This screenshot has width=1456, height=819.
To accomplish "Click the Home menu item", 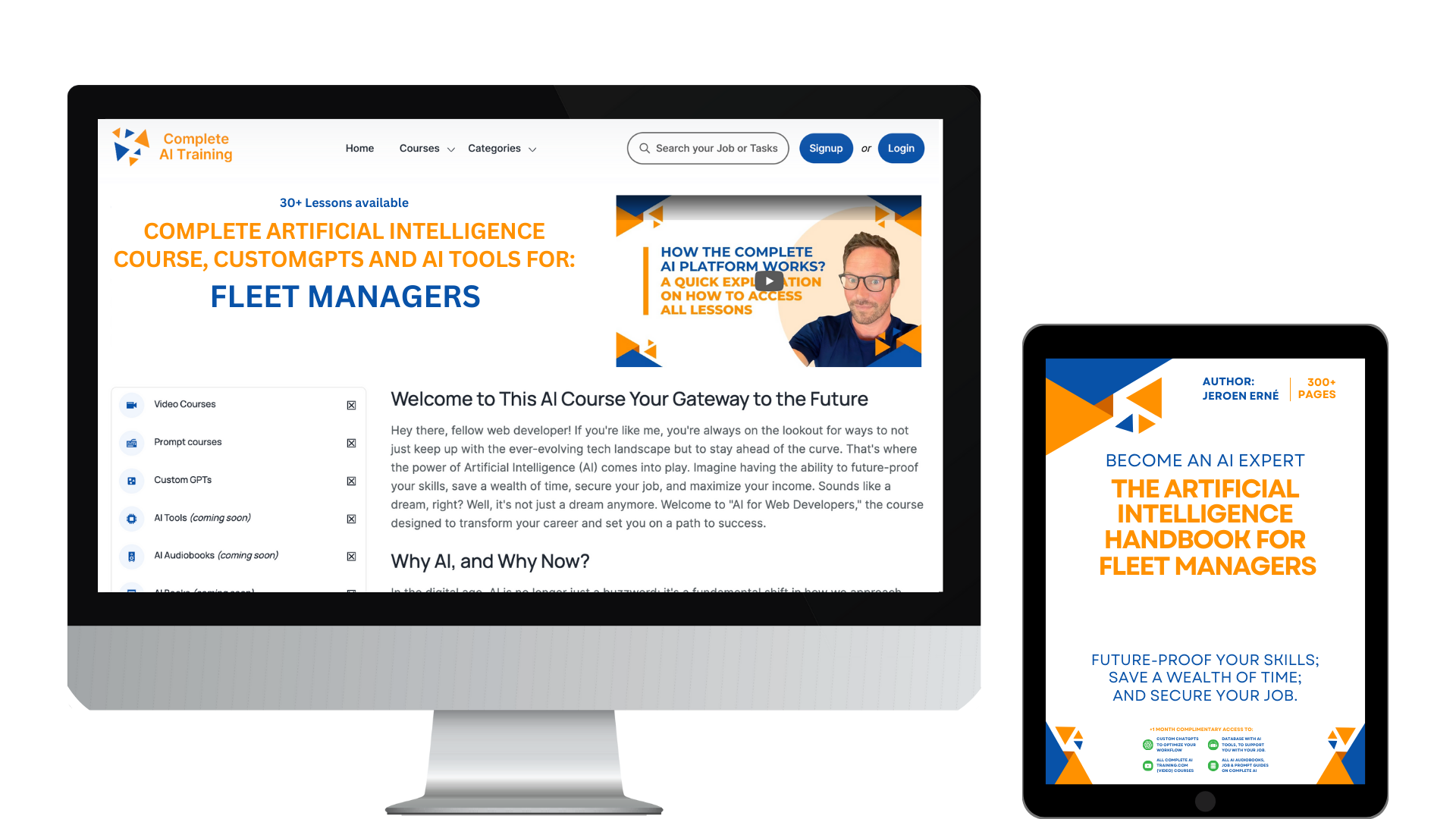I will 359,148.
